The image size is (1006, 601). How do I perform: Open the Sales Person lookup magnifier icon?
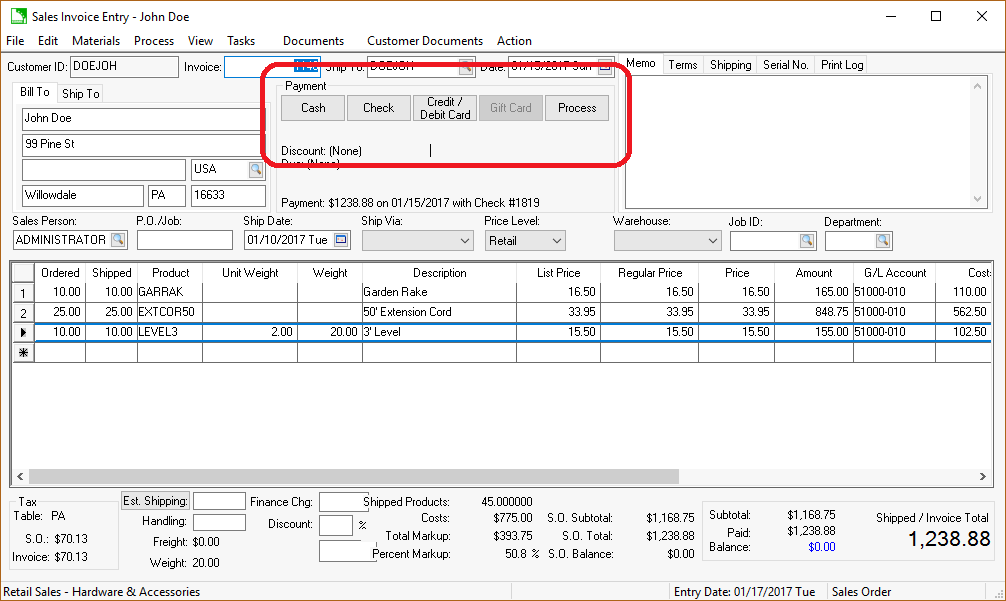tap(118, 240)
